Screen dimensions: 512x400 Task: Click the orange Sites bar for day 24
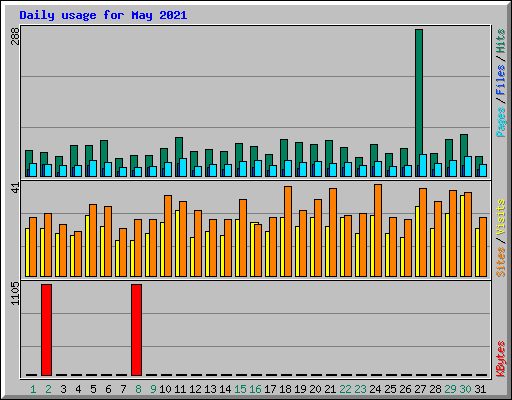point(378,230)
